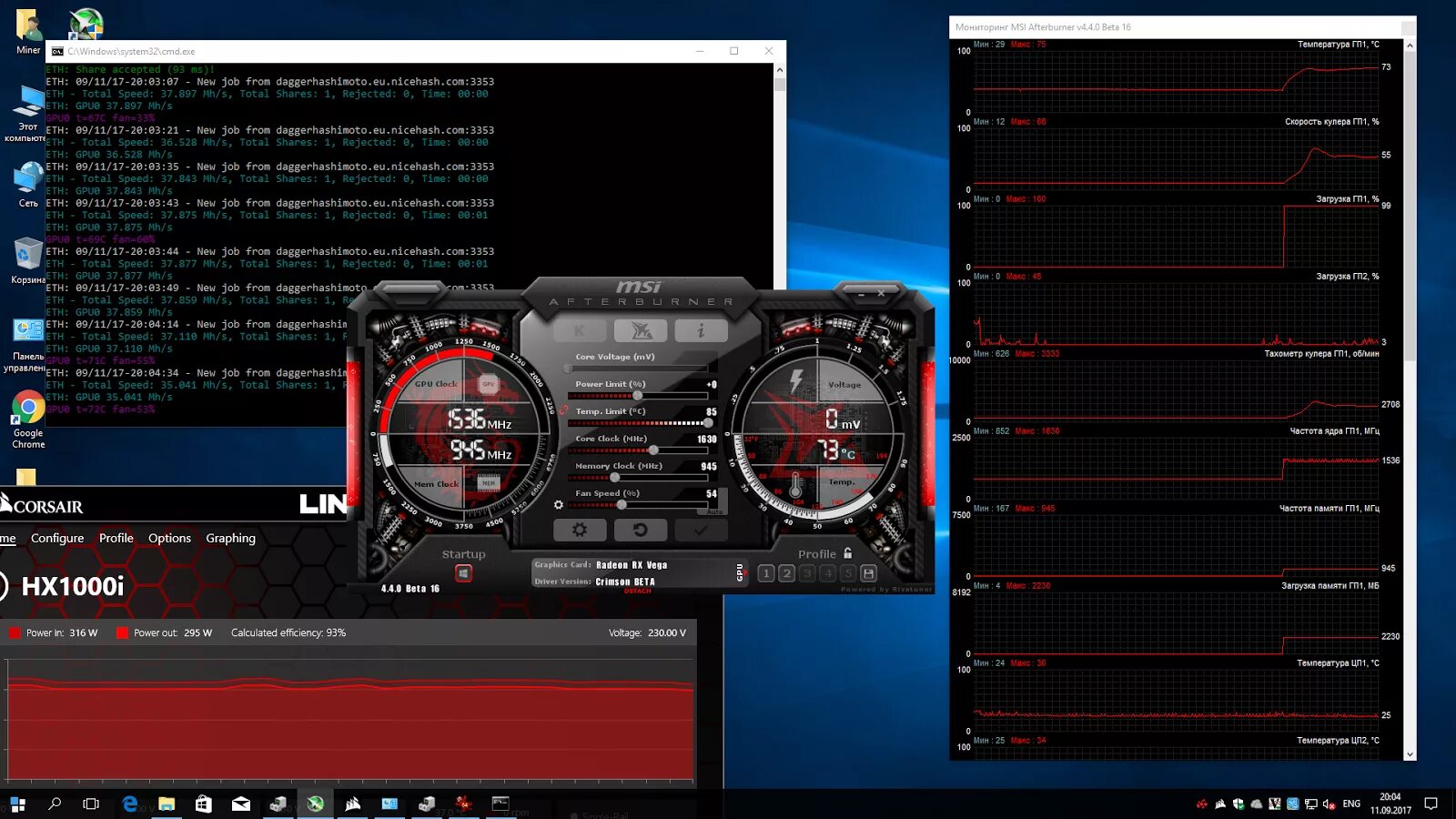Image resolution: width=1456 pixels, height=819 pixels.
Task: Adjust the Fan Speed slider
Action: (637, 504)
